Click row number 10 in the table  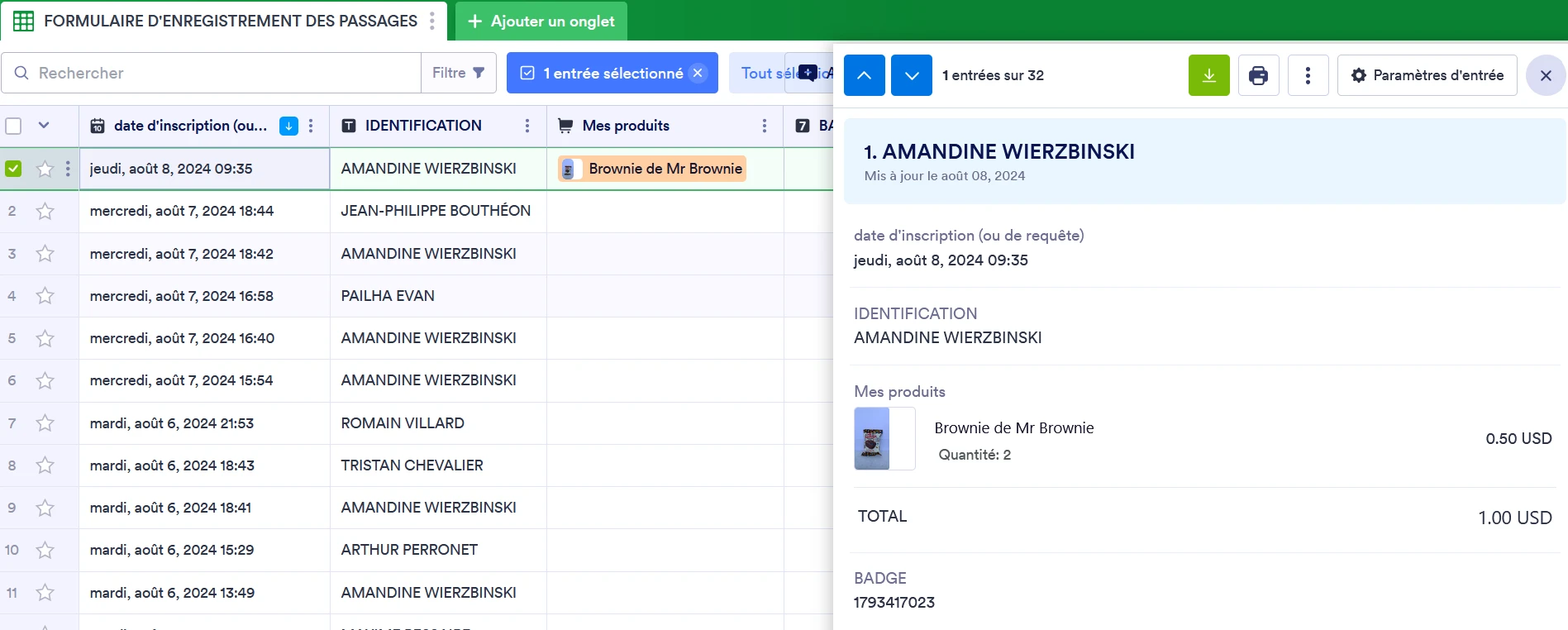point(12,550)
